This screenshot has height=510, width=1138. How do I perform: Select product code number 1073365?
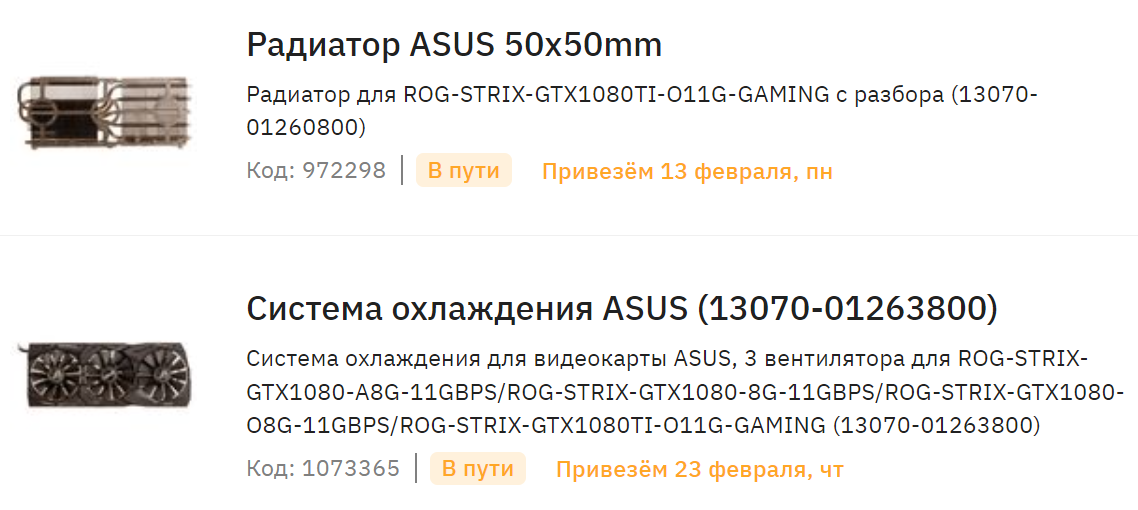point(351,468)
